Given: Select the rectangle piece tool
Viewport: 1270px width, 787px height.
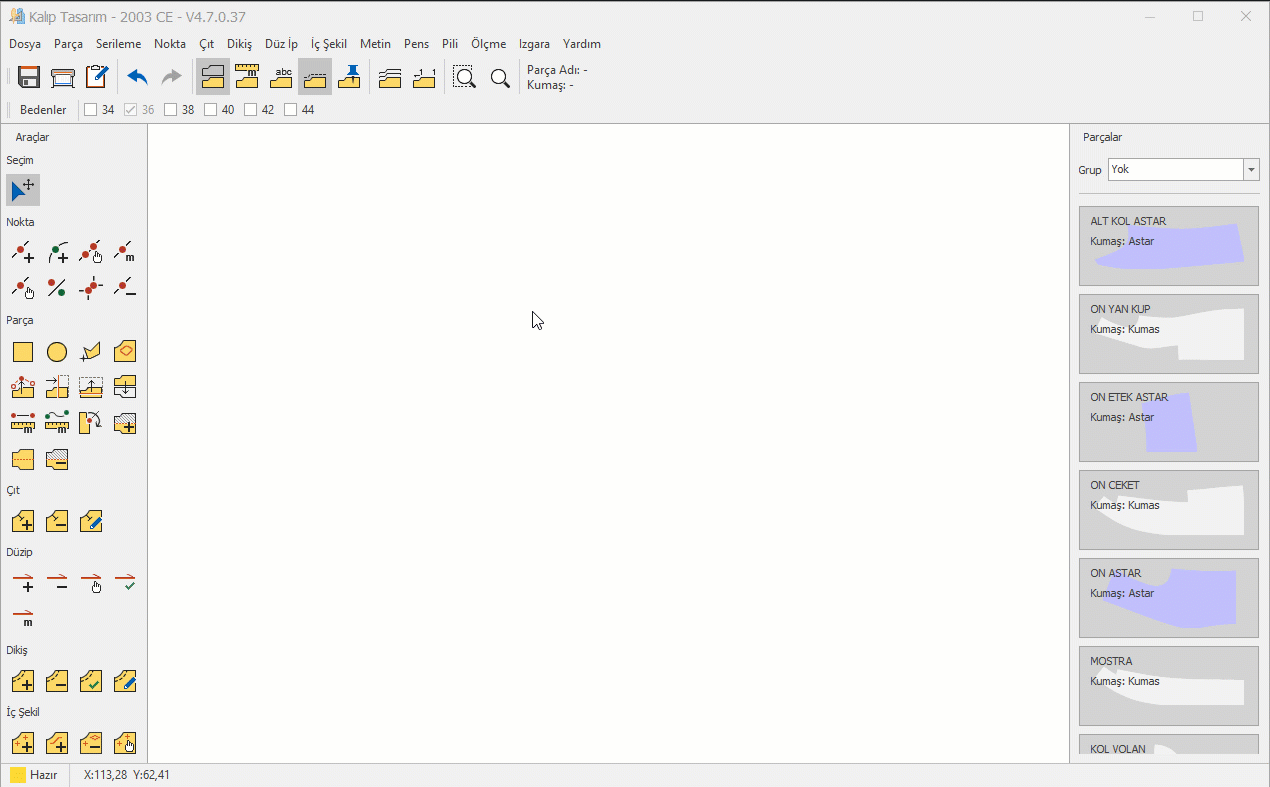Looking at the screenshot, I should [x=23, y=352].
